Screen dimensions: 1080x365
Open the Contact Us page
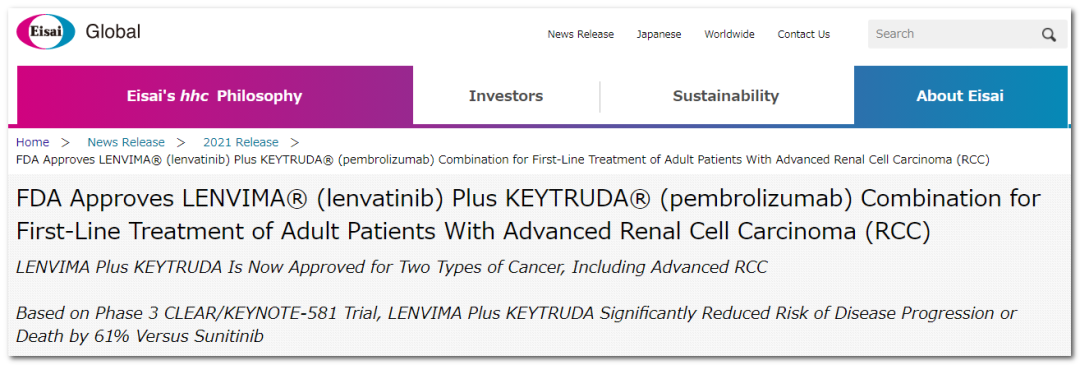pyautogui.click(x=804, y=34)
